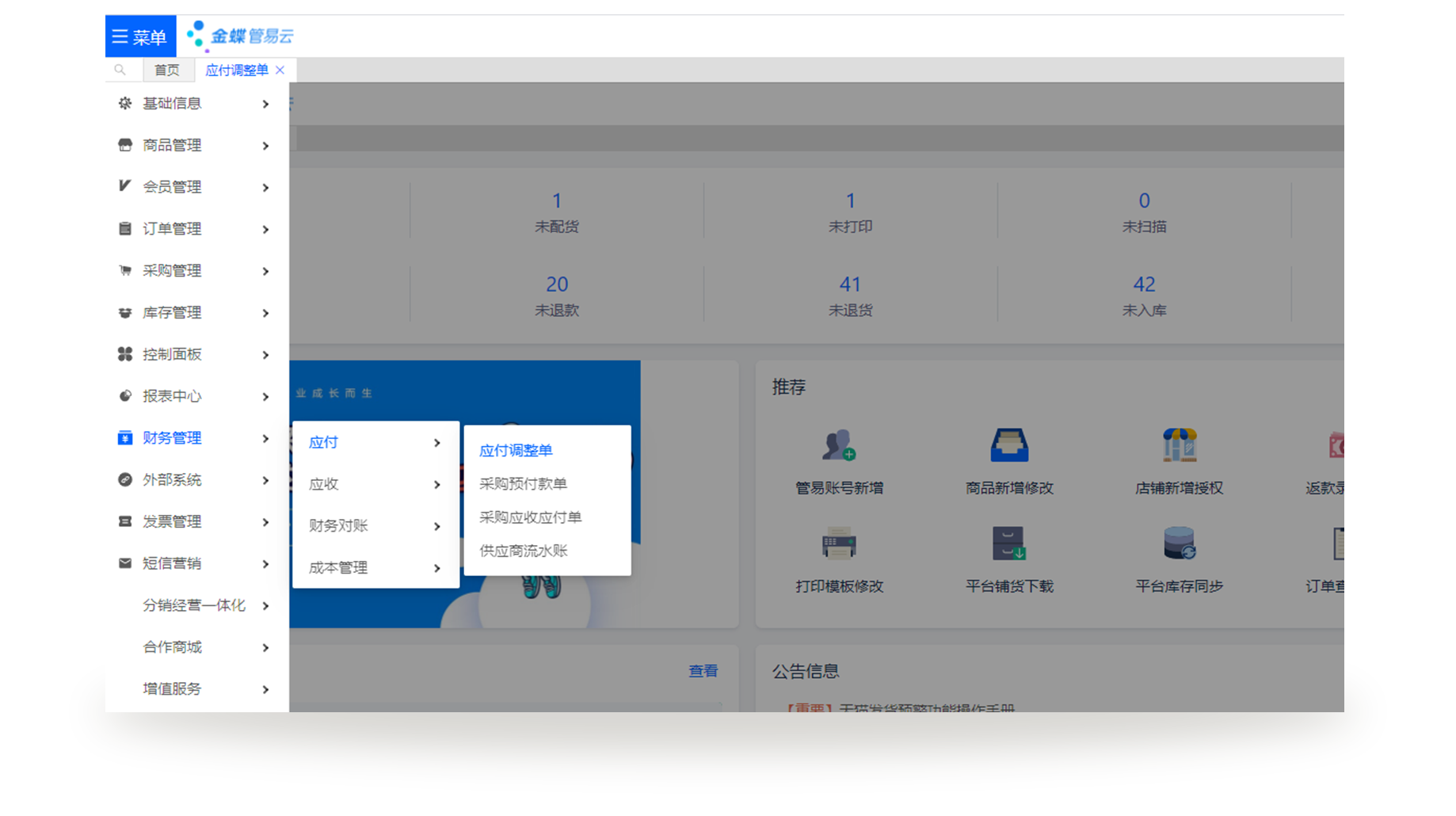Expand the 成本管理 submenu arrow
Image resolution: width=1456 pixels, height=816 pixels.
coord(436,568)
